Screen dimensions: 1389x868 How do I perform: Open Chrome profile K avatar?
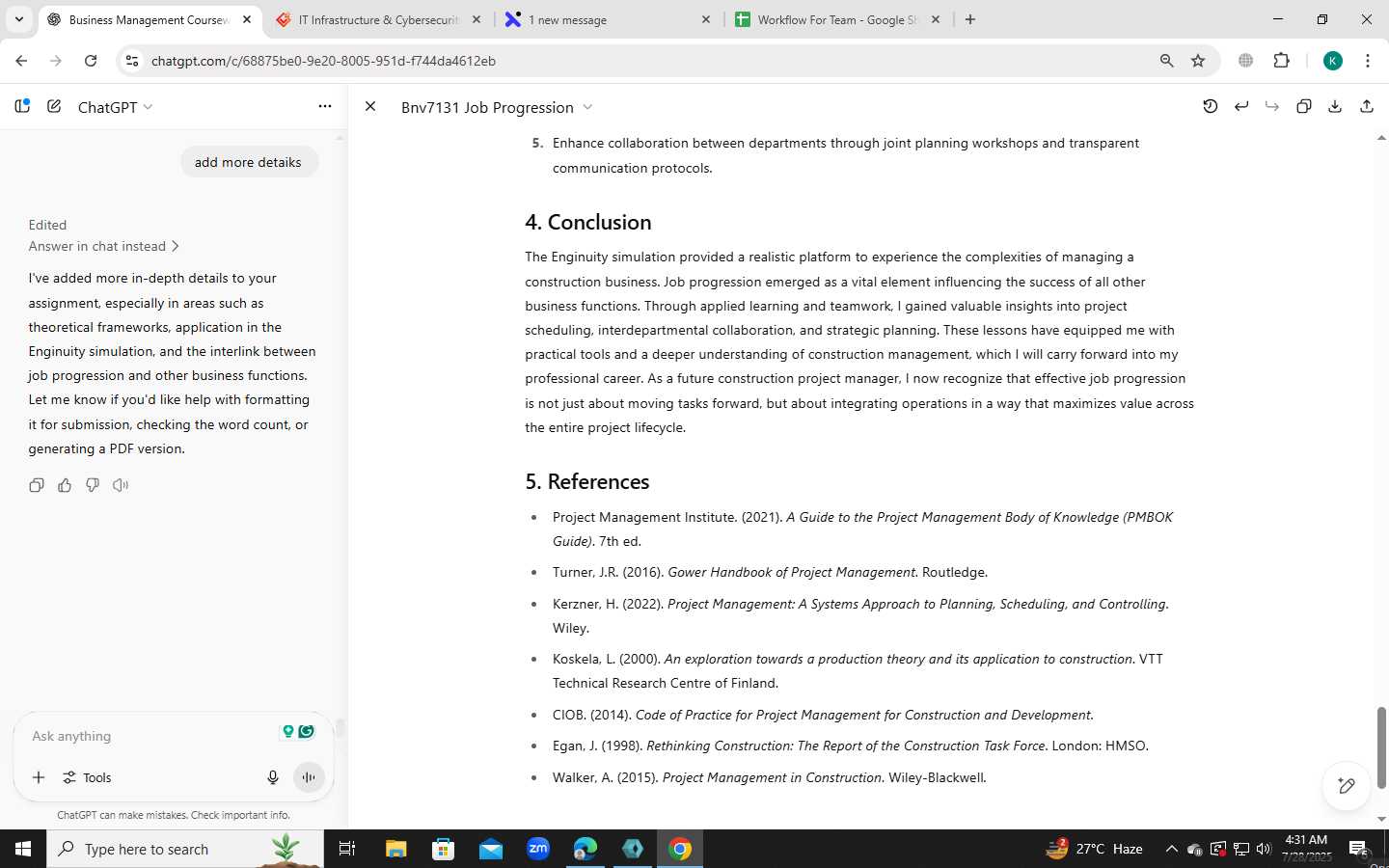tap(1333, 61)
